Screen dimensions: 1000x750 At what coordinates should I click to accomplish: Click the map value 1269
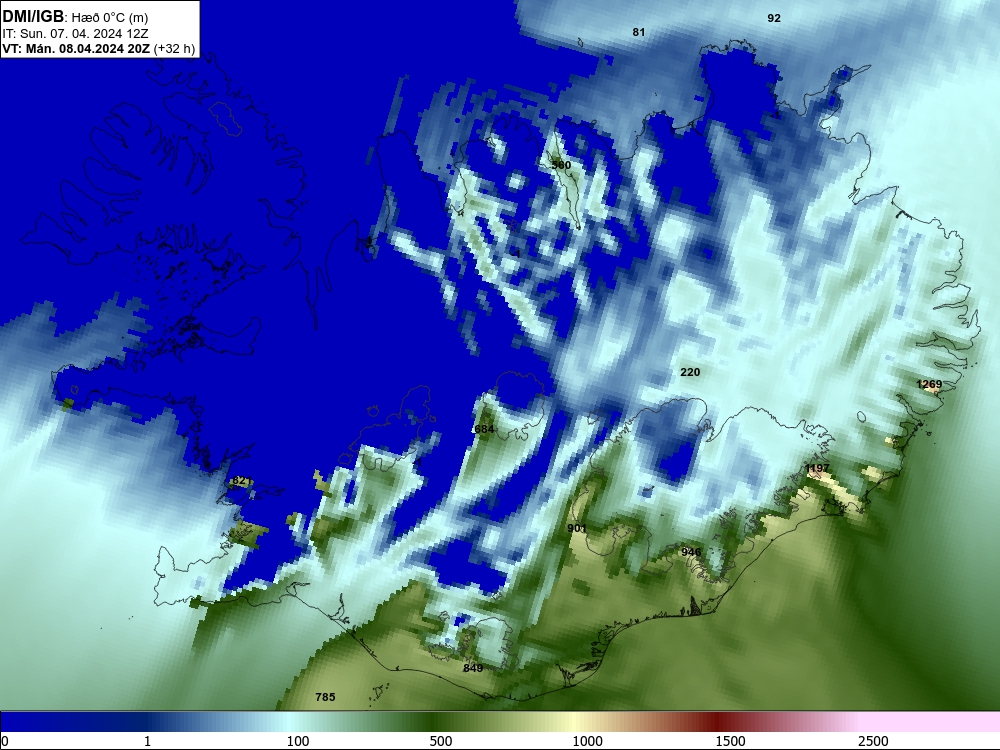(929, 384)
